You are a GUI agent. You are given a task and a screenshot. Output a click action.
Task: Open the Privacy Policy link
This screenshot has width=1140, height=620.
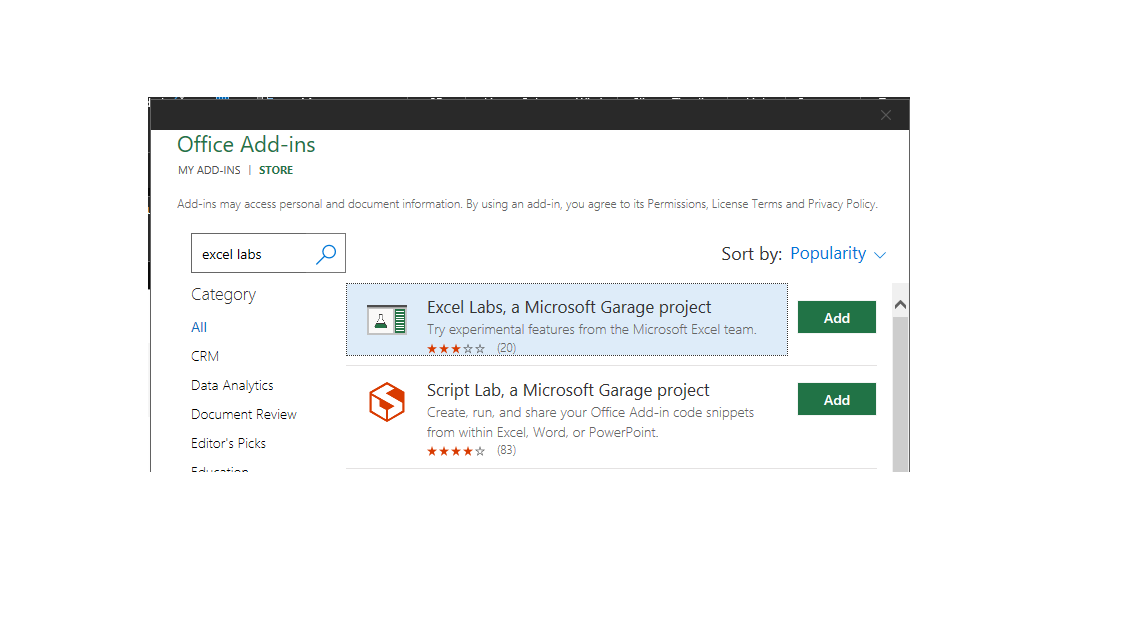click(x=841, y=203)
